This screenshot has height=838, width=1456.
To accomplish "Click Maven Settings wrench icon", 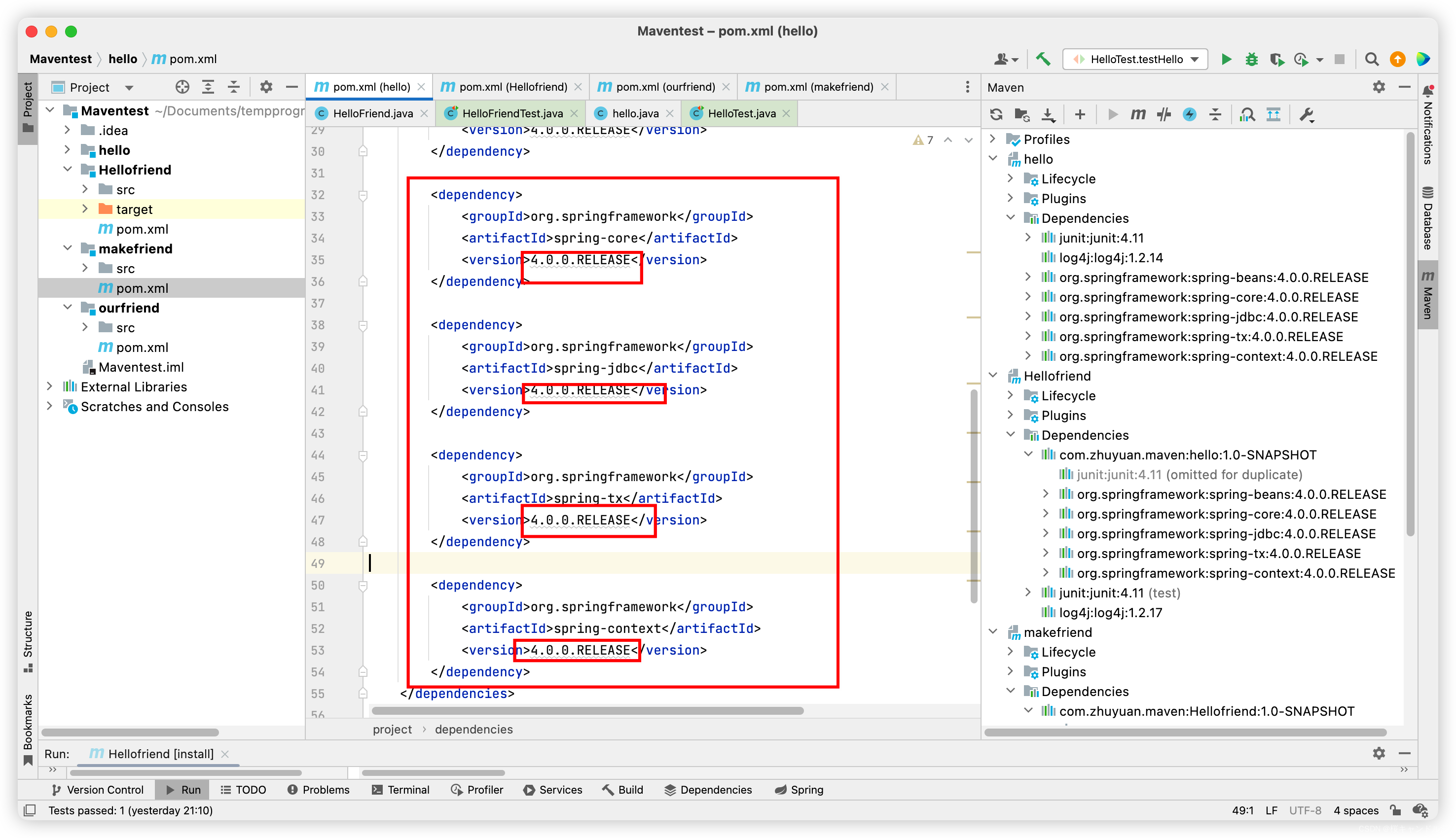I will coord(1307,114).
